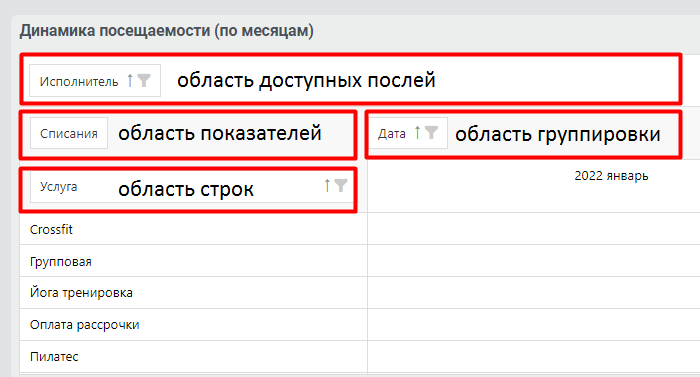Sort the Исполнитель field ascending

point(130,80)
